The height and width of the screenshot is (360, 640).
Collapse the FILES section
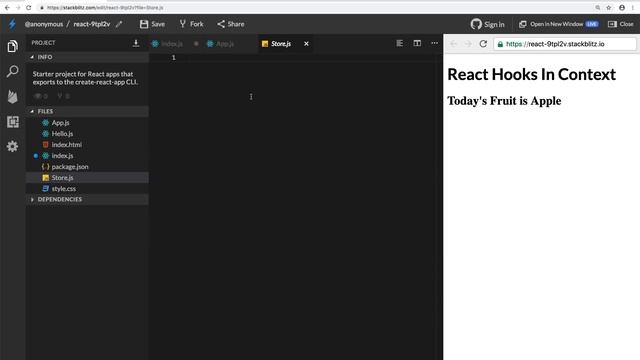click(87, 111)
